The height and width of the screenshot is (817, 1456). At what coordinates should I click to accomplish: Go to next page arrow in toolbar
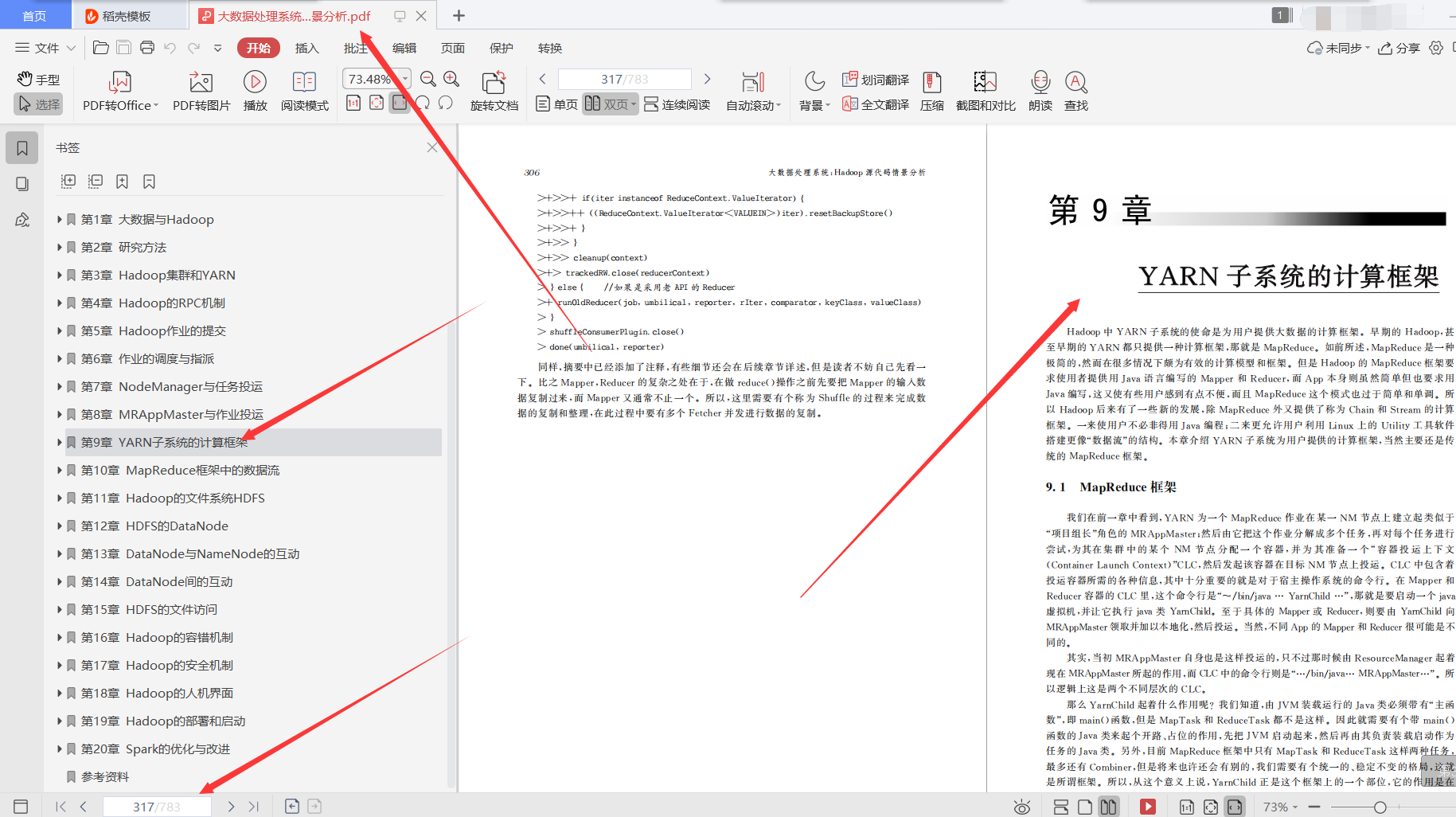[707, 79]
